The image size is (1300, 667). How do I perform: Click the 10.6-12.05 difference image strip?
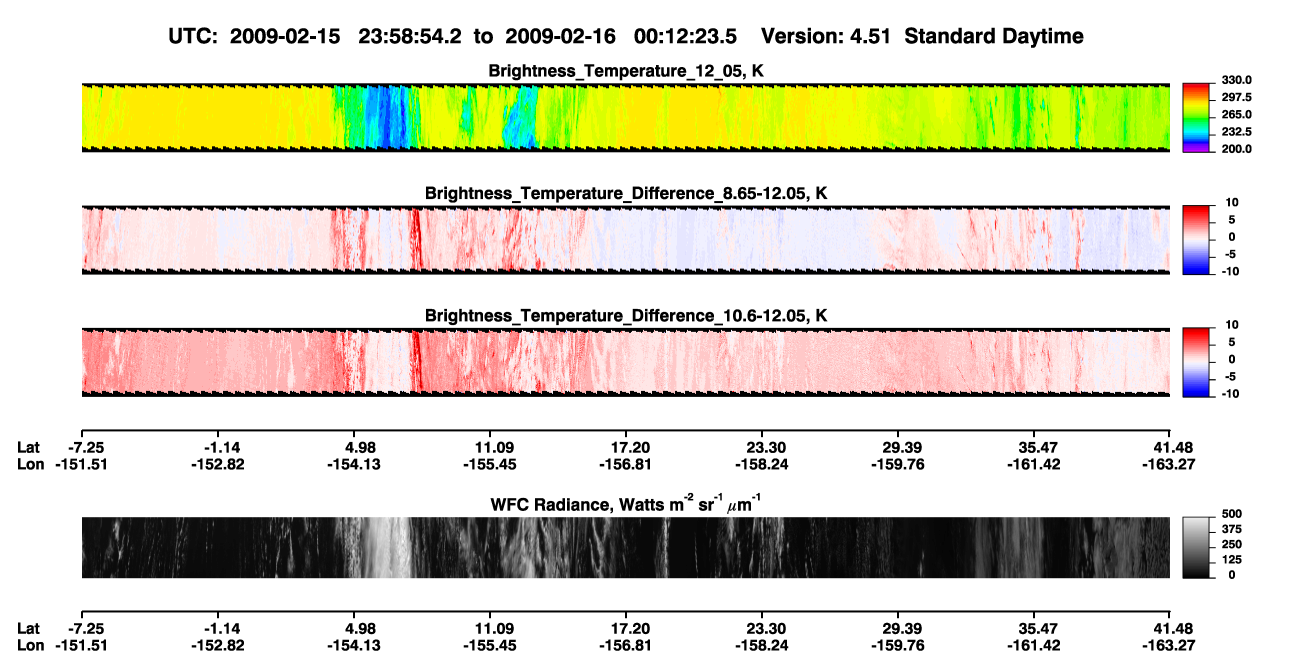pos(625,363)
